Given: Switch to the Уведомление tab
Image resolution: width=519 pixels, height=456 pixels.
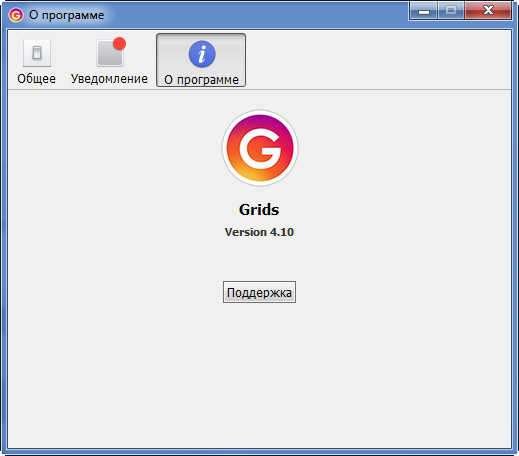Looking at the screenshot, I should [x=109, y=61].
